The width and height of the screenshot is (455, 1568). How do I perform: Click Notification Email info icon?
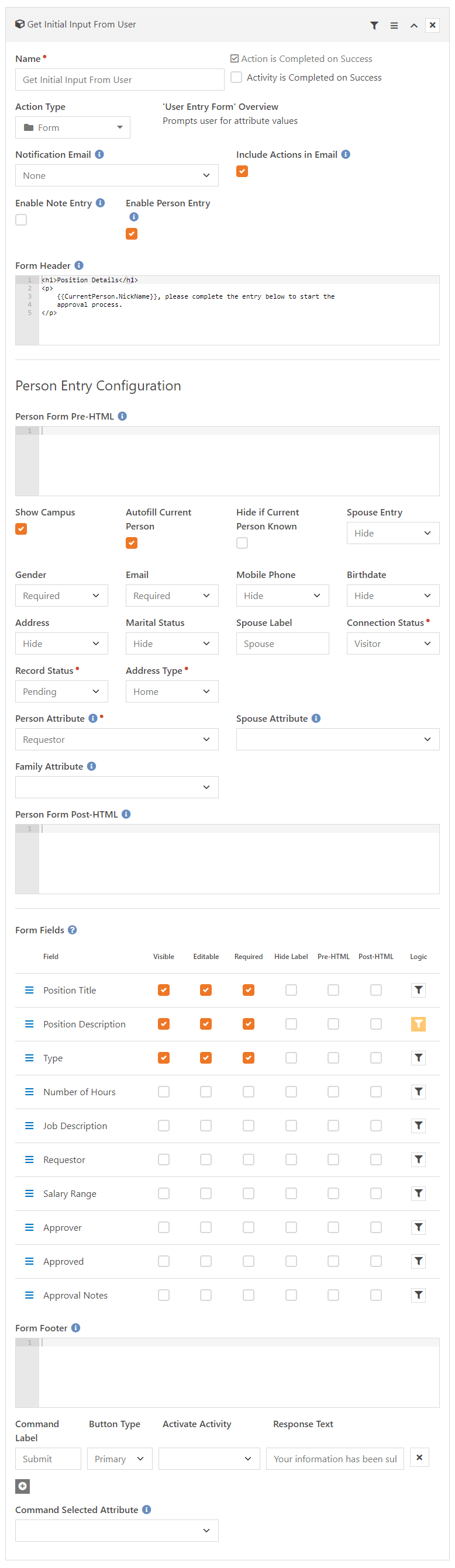[99, 155]
